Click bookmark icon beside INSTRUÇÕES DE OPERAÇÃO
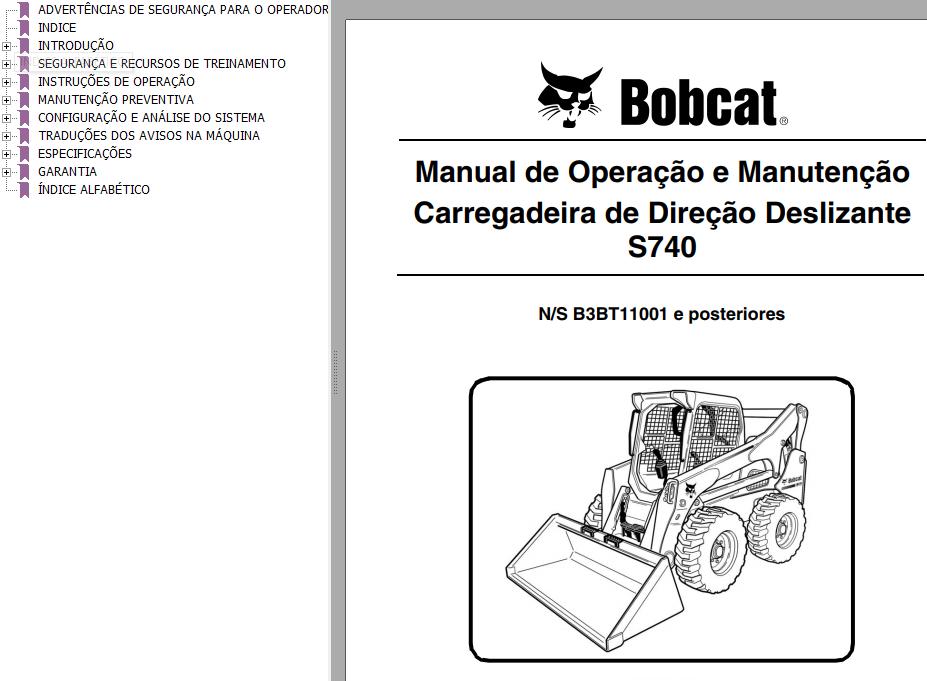The width and height of the screenshot is (927, 681). pyautogui.click(x=24, y=82)
